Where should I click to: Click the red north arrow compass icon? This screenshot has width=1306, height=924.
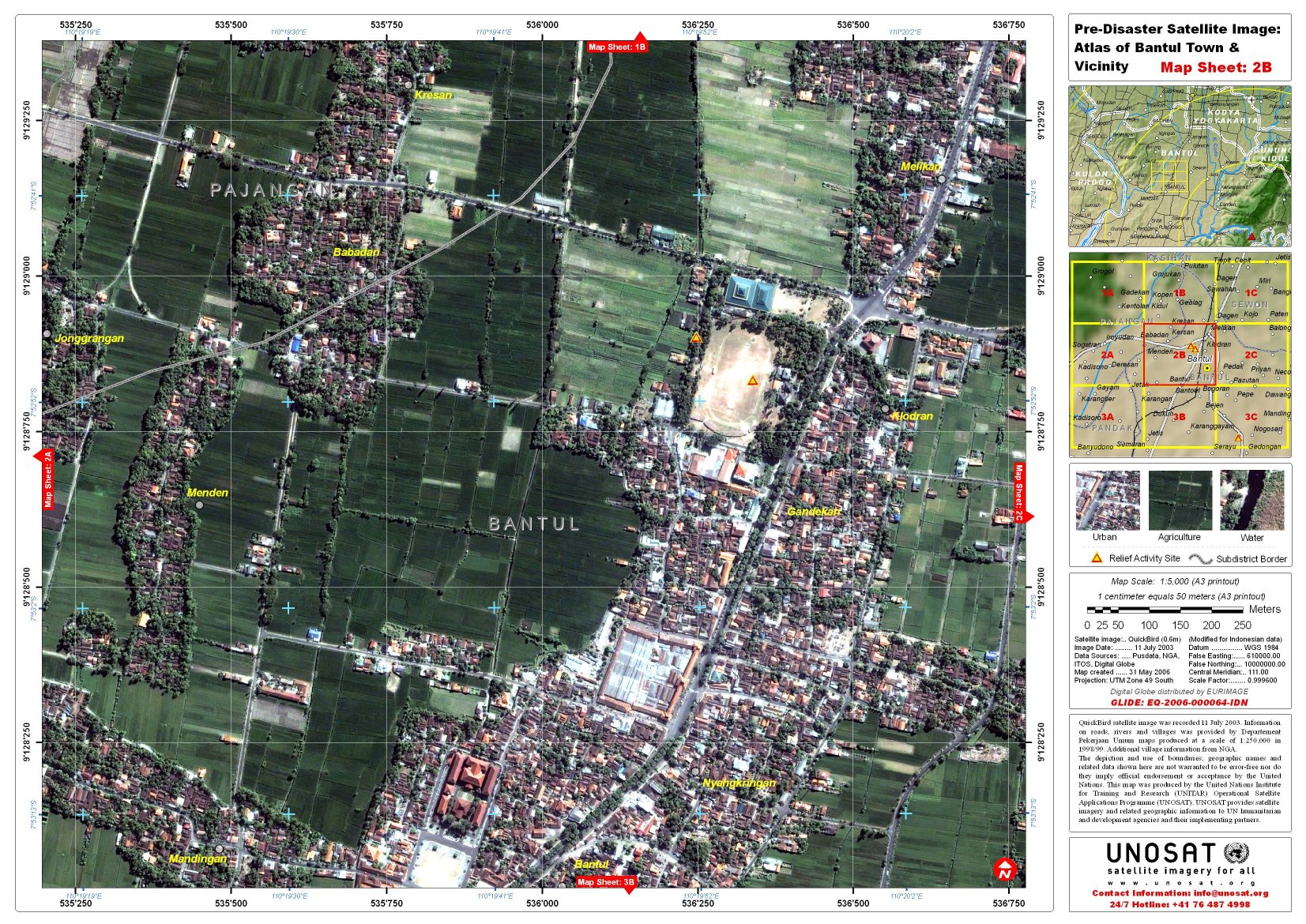point(1003,870)
